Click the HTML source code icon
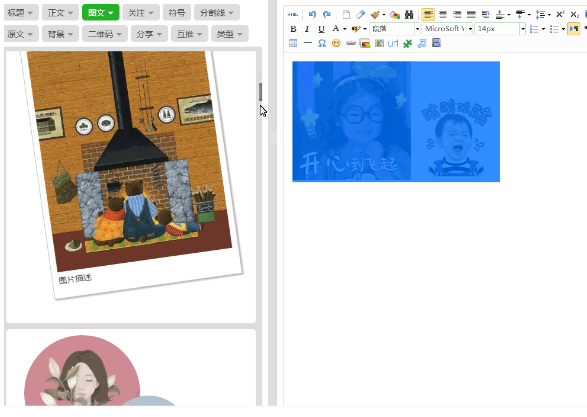The image size is (587, 417). pyautogui.click(x=293, y=14)
